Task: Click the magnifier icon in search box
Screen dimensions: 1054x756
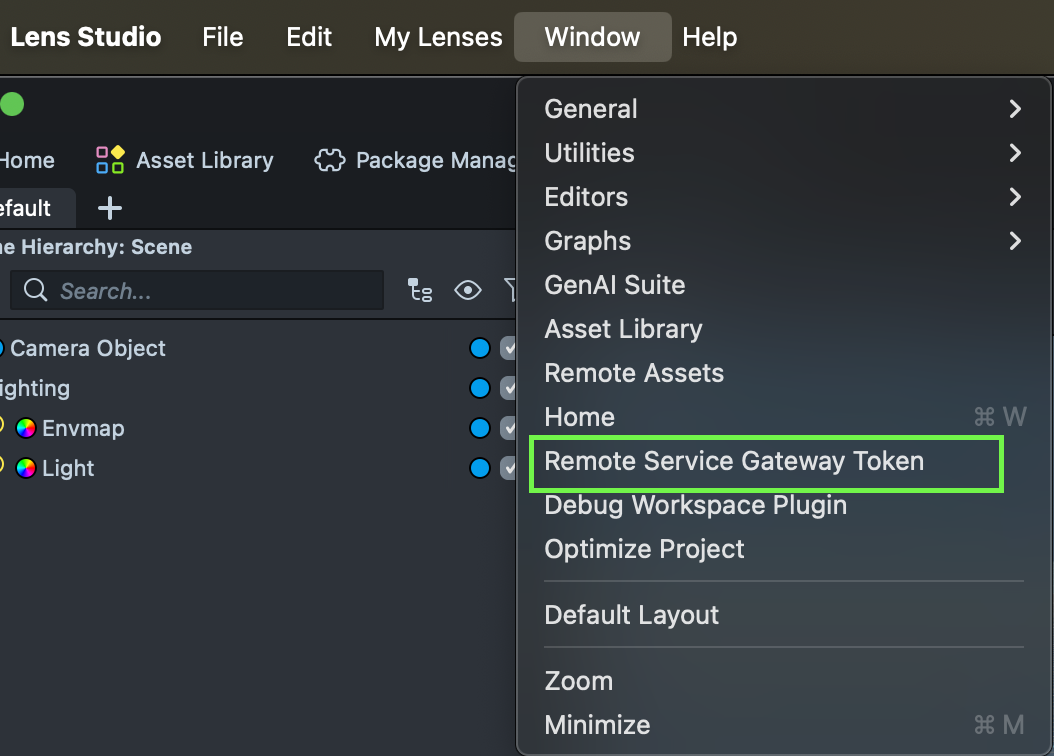Action: point(36,290)
